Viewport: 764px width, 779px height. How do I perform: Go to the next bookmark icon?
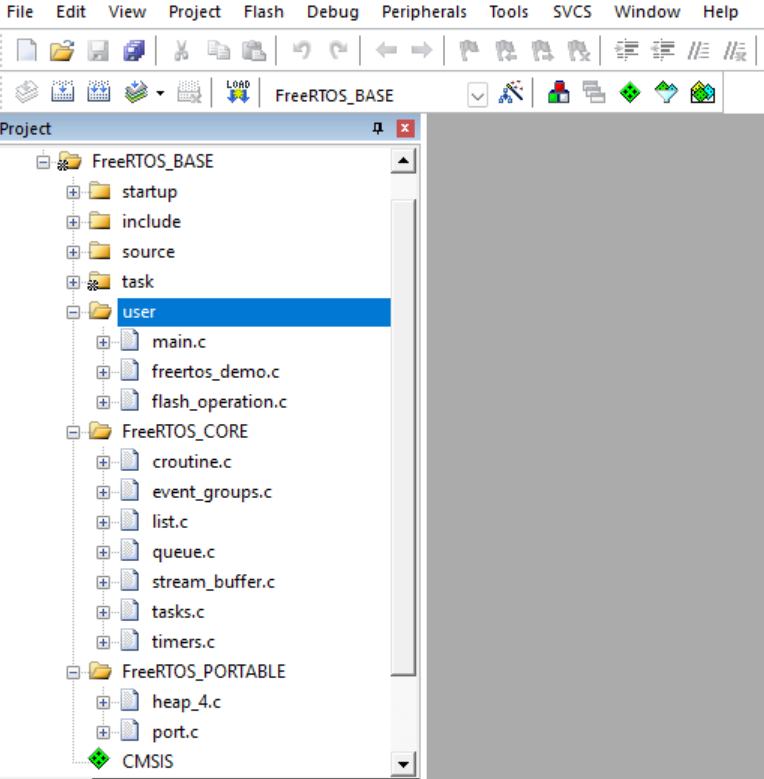point(542,50)
